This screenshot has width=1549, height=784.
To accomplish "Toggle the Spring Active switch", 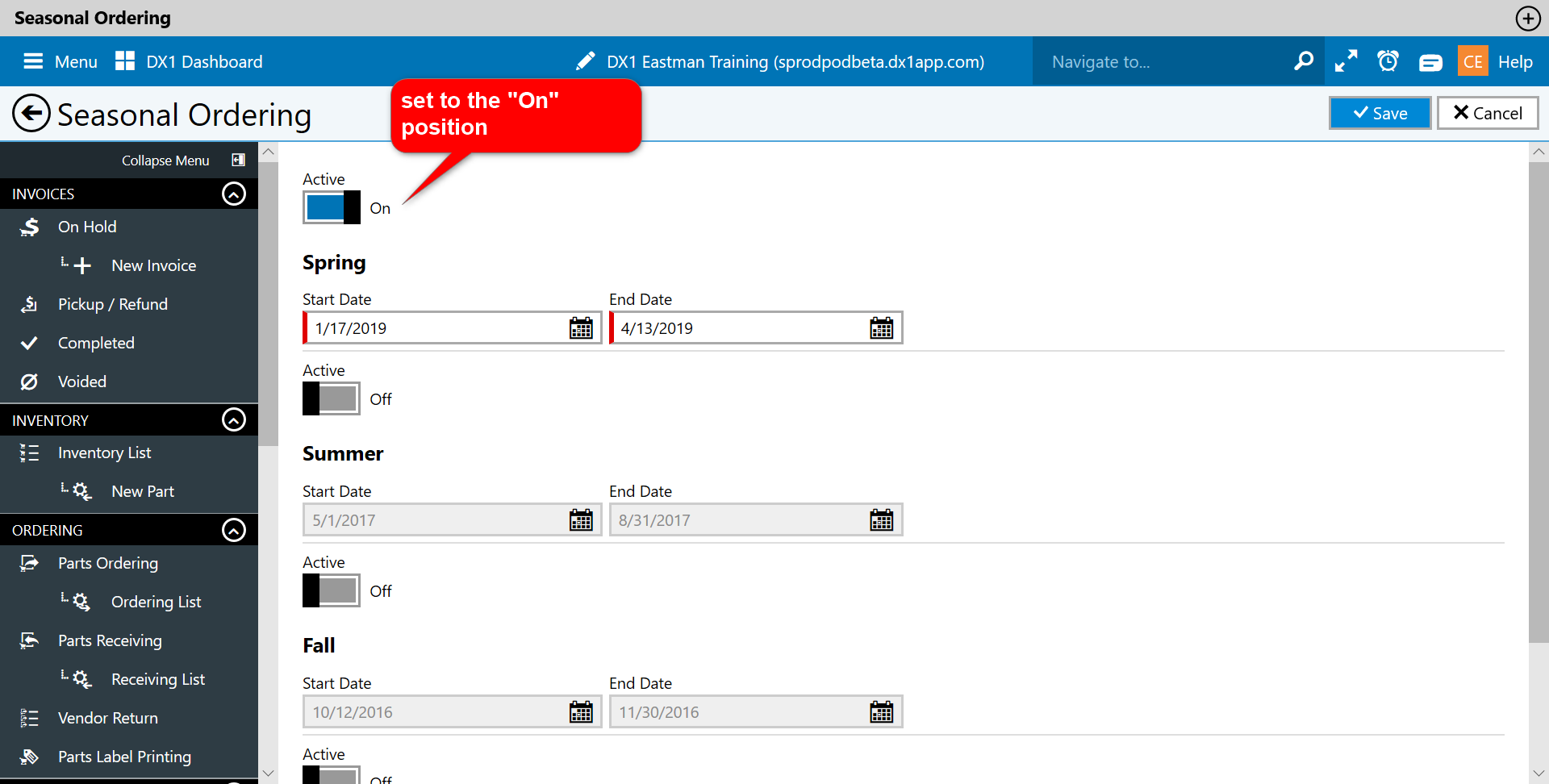I will click(x=332, y=398).
